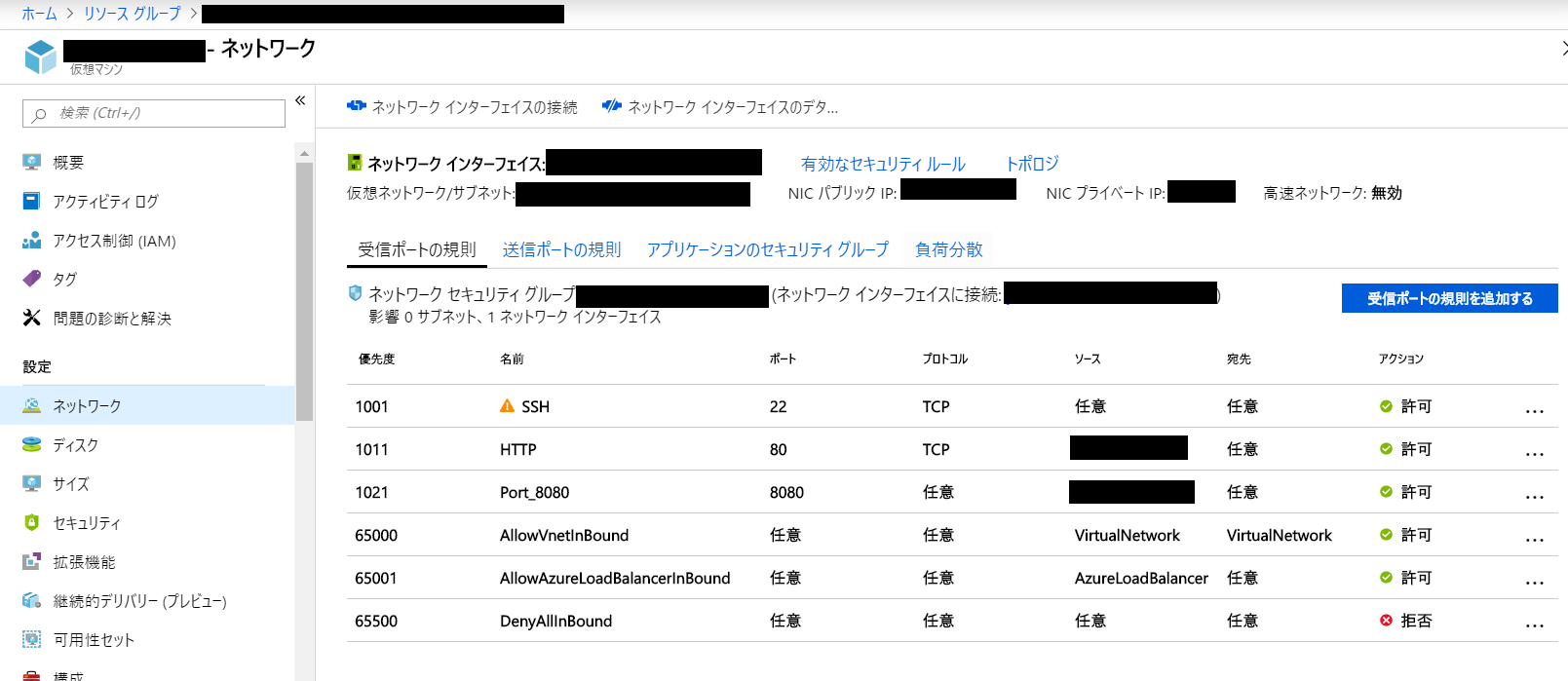This screenshot has width=1568, height=681.
Task: Click the detach network interface icon
Action: pyautogui.click(x=612, y=106)
